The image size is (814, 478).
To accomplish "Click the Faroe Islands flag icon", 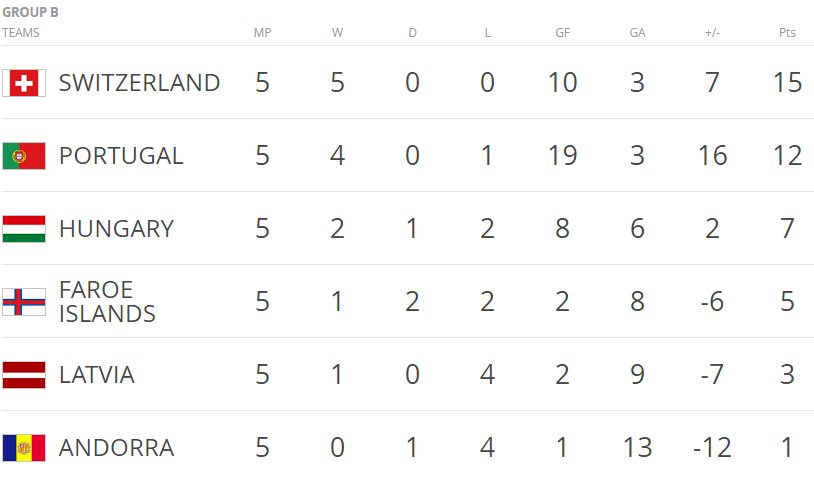I will [24, 302].
